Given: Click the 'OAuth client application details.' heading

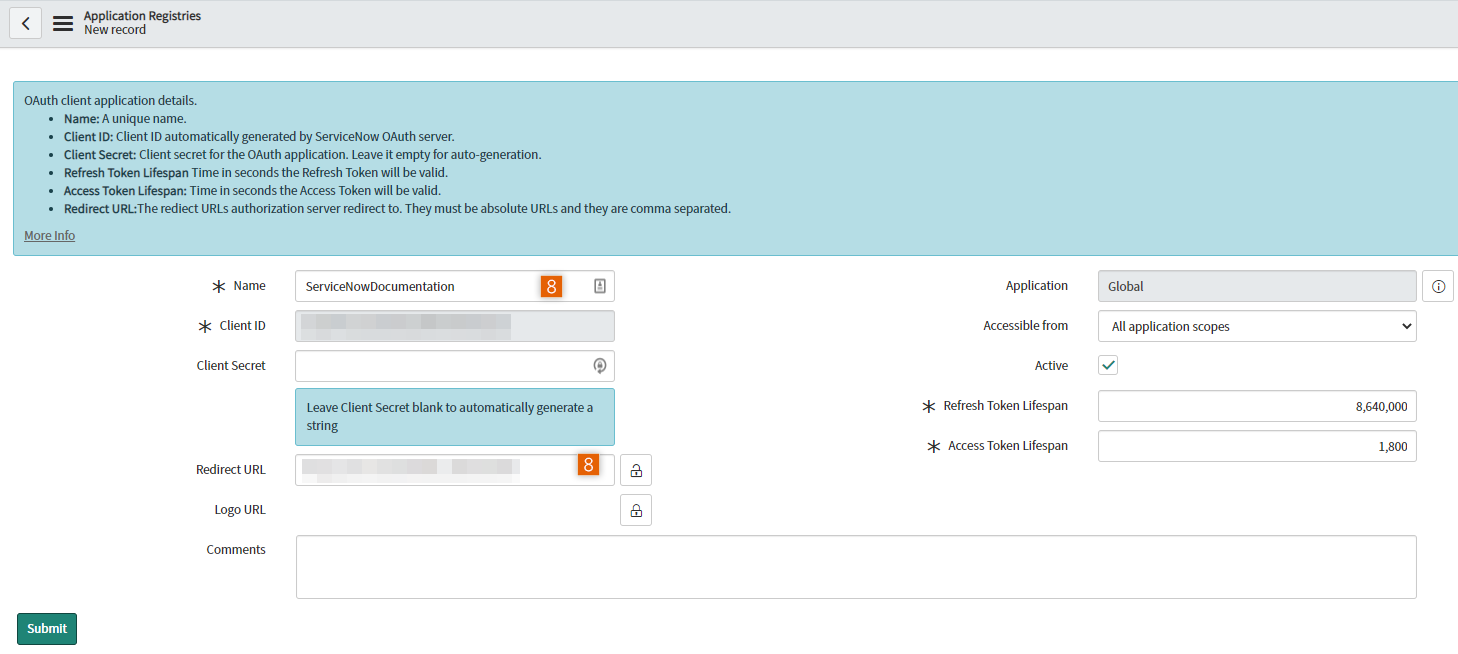Looking at the screenshot, I should 110,101.
